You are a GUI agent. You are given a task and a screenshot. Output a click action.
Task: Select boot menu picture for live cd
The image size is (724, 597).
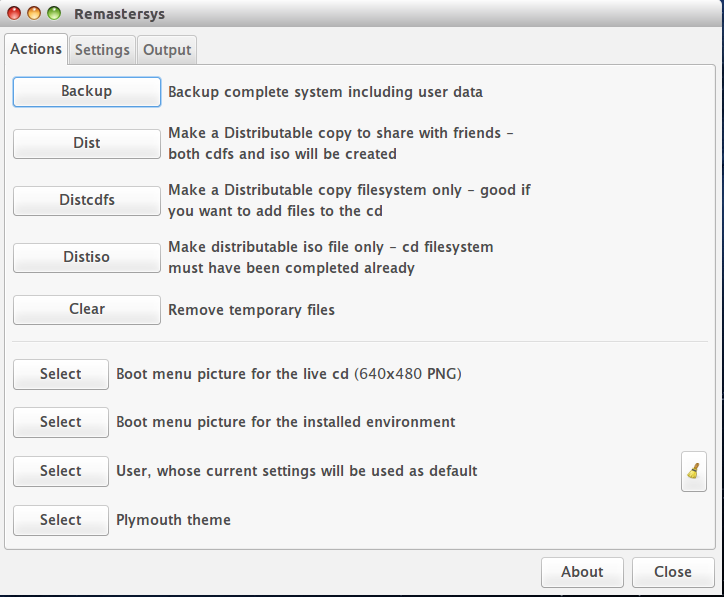coord(61,374)
